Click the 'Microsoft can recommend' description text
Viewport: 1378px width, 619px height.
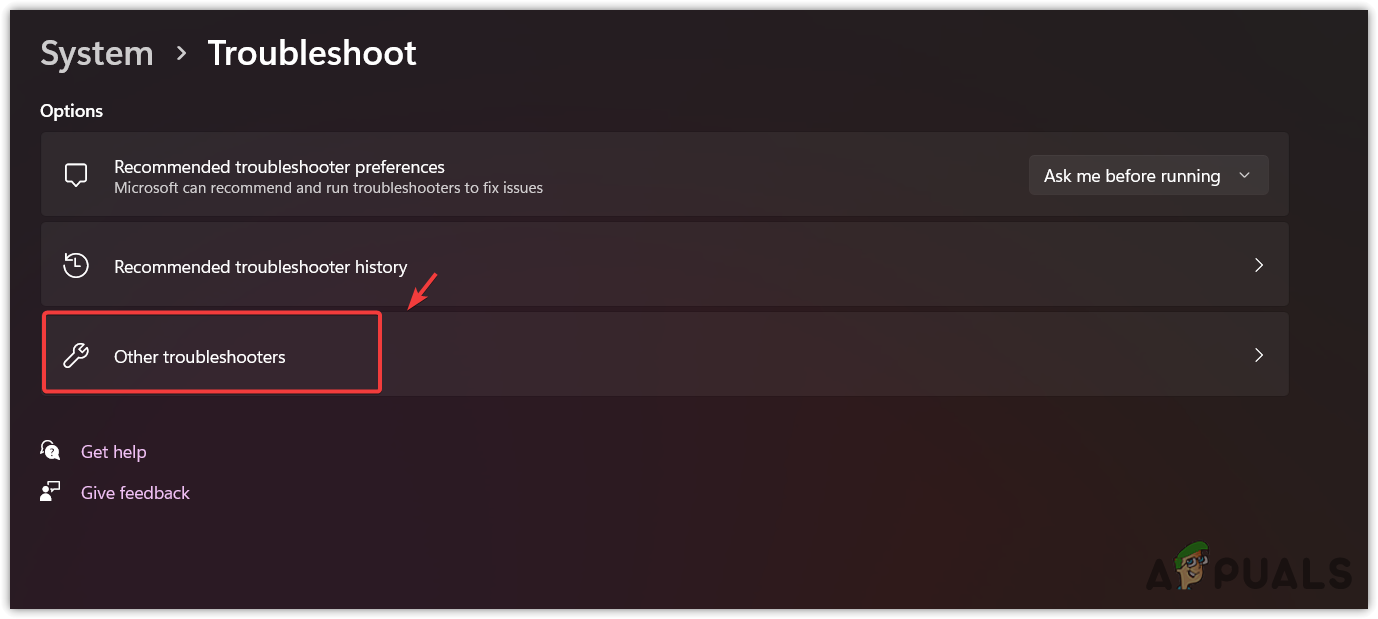(328, 188)
